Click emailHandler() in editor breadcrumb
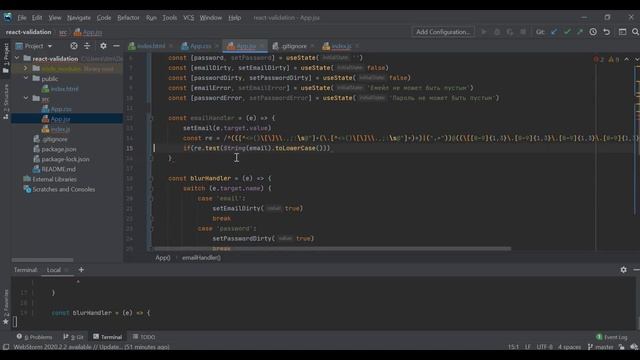640x360 pixels. click(201, 258)
